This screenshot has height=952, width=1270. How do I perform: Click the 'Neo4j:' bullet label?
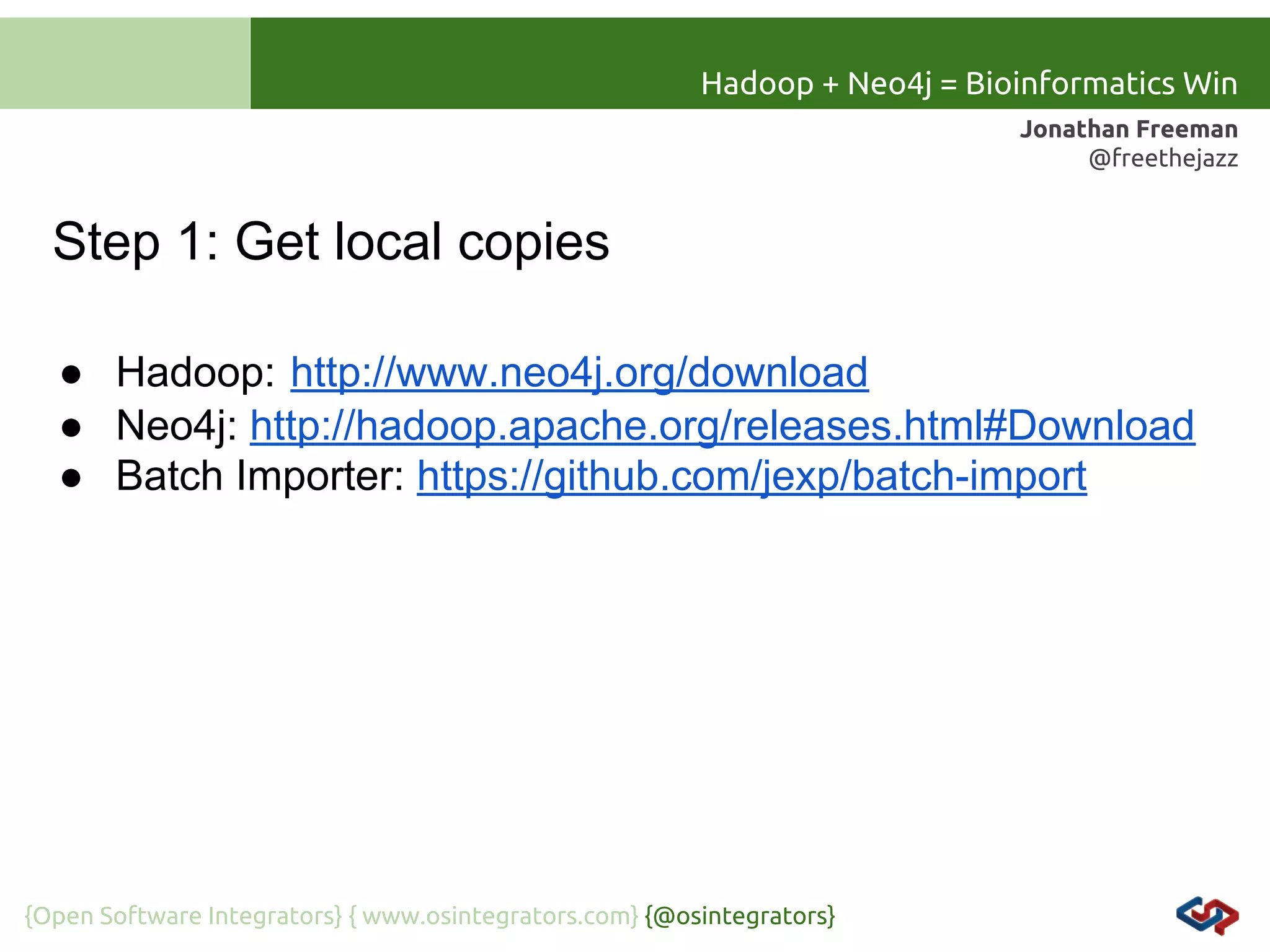point(177,426)
